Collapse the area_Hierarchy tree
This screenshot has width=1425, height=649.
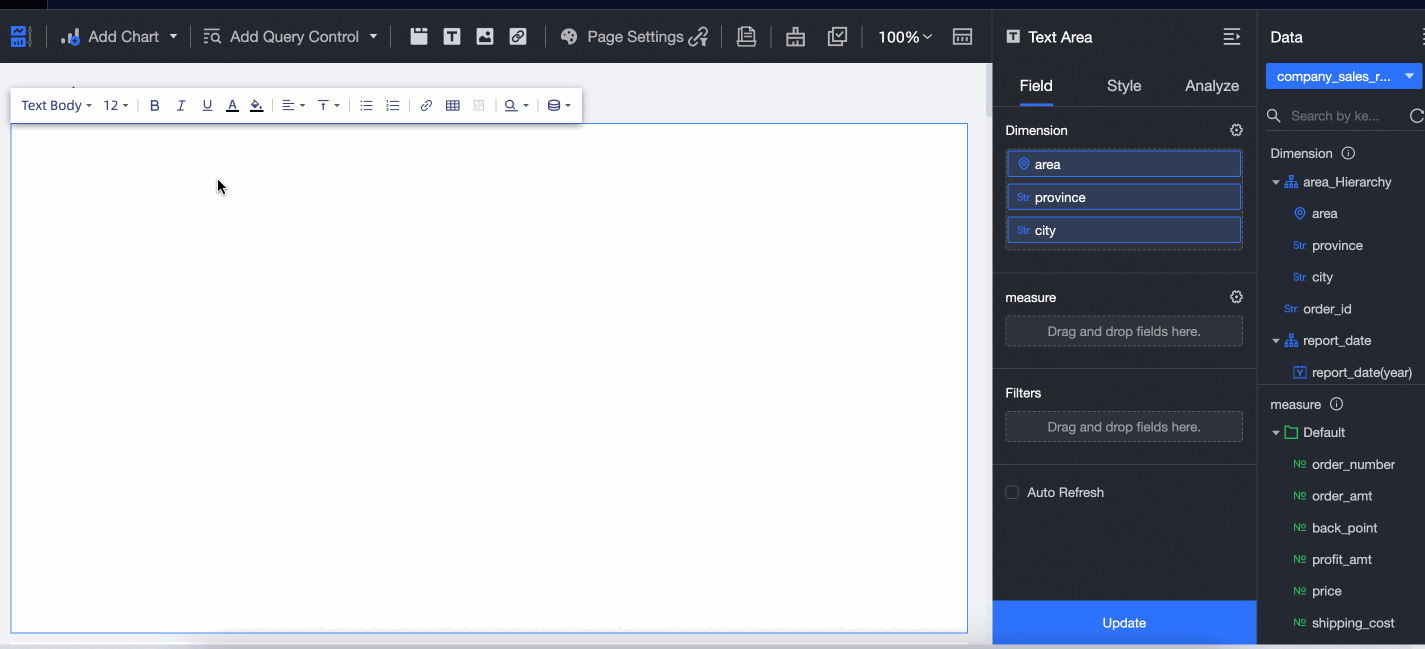(x=1277, y=182)
